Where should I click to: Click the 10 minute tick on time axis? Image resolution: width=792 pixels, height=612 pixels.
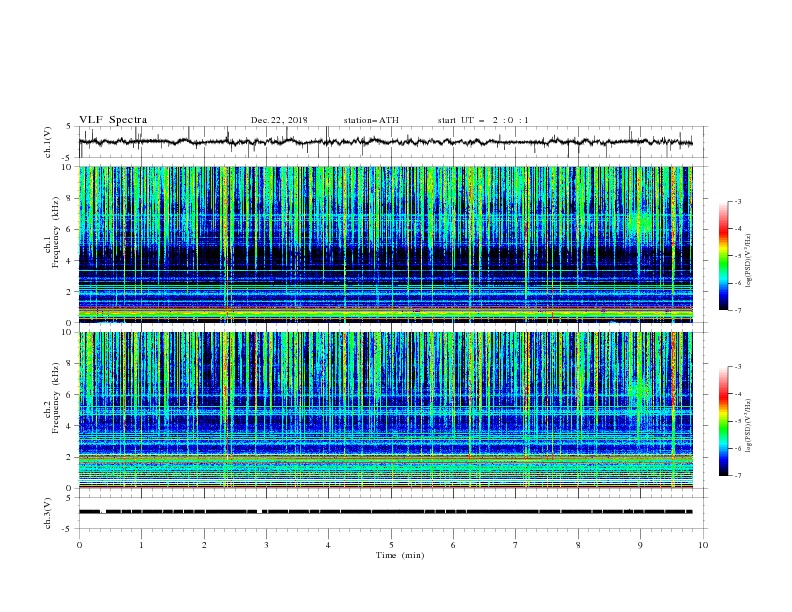click(x=703, y=545)
